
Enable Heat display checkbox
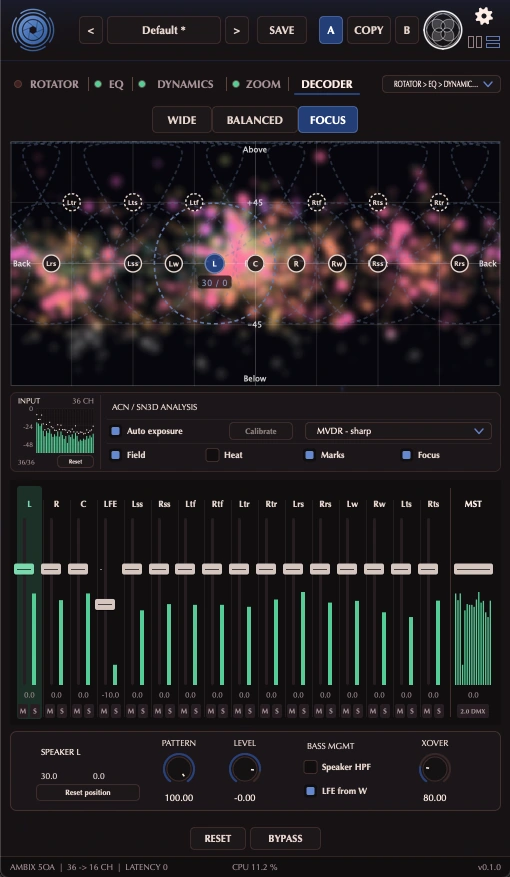pos(212,455)
